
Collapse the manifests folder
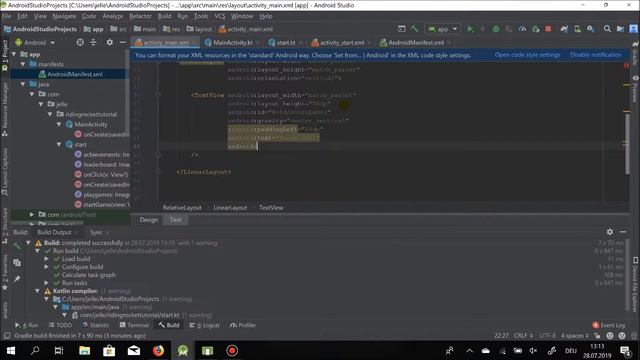coord(23,64)
